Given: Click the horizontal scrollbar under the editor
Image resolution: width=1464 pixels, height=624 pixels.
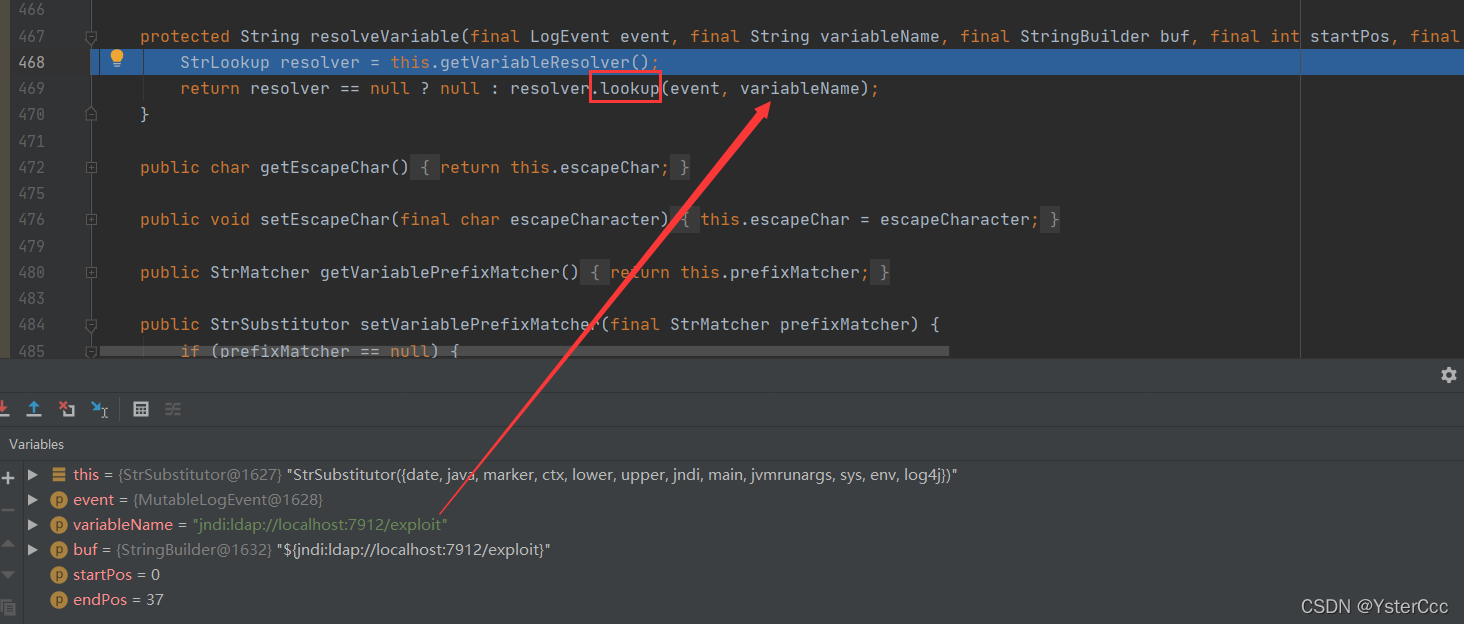Looking at the screenshot, I should [x=524, y=352].
